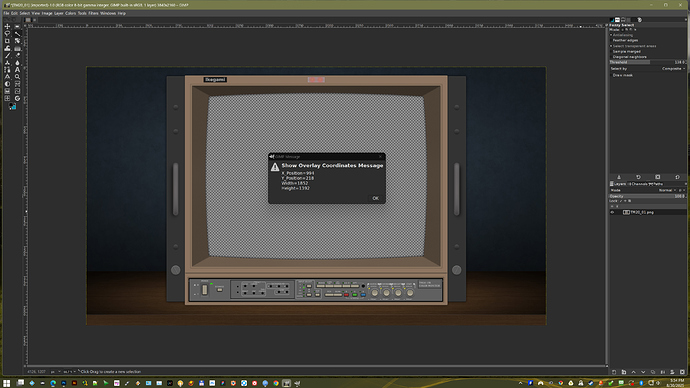Select the Zoom magnifier tool
Viewport: 690px width, 388px height.
pyautogui.click(x=18, y=77)
